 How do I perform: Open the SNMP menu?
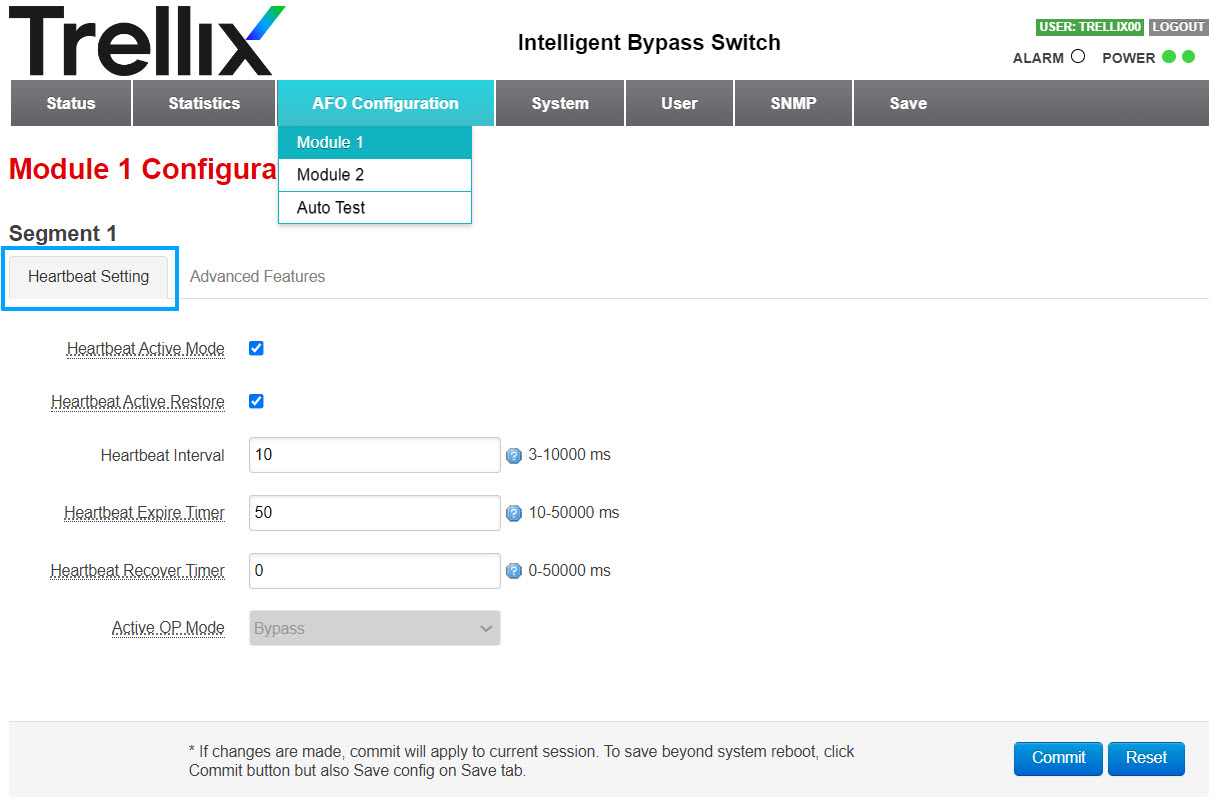(793, 103)
